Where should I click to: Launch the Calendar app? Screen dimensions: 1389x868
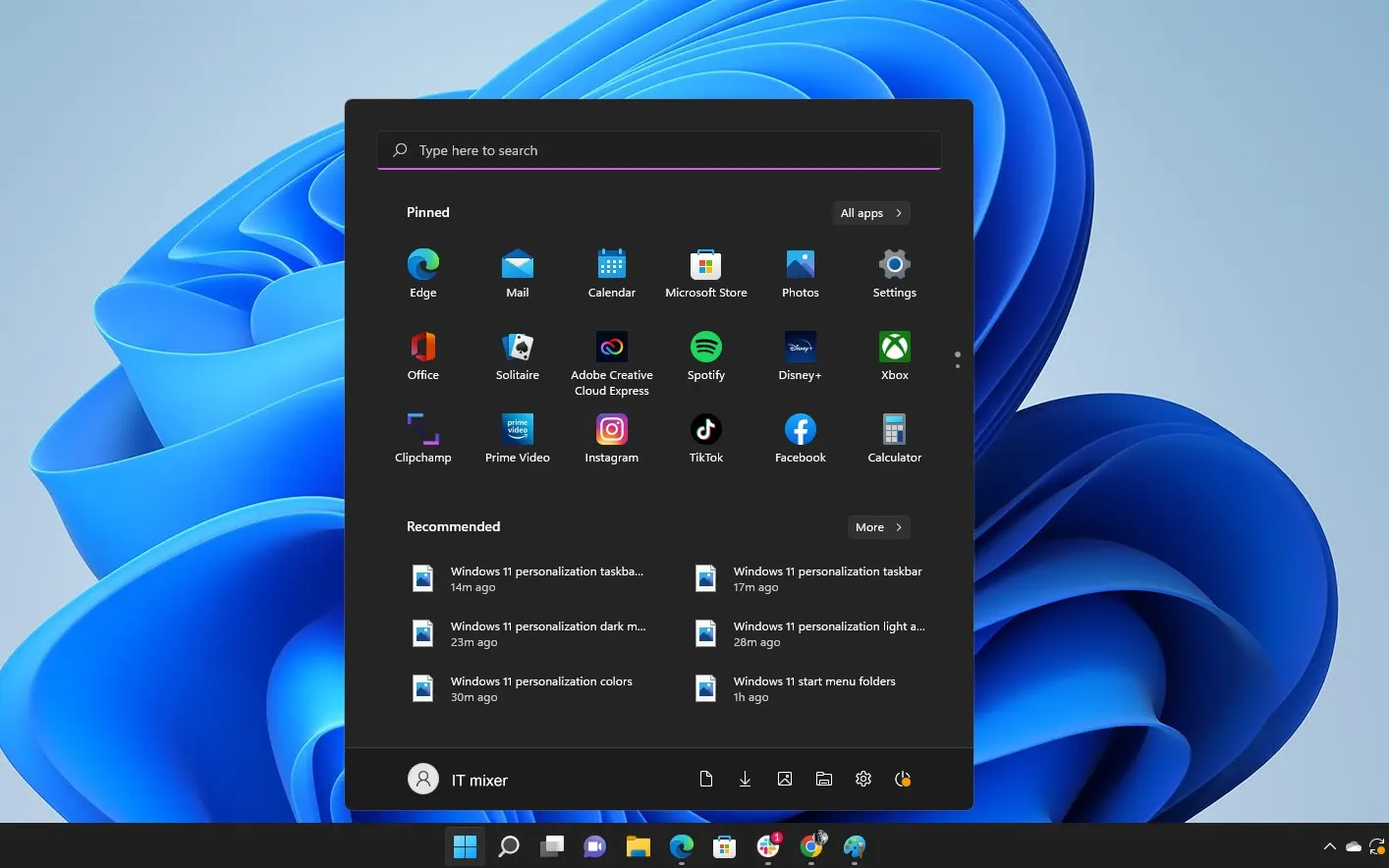[x=611, y=274]
